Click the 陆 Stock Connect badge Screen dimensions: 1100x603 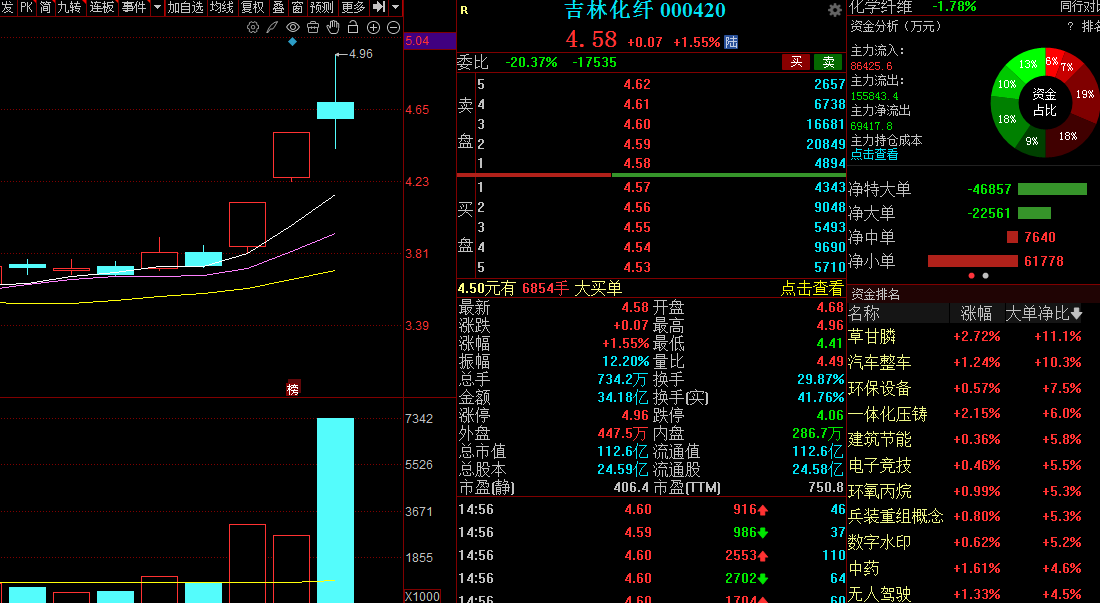tap(731, 42)
